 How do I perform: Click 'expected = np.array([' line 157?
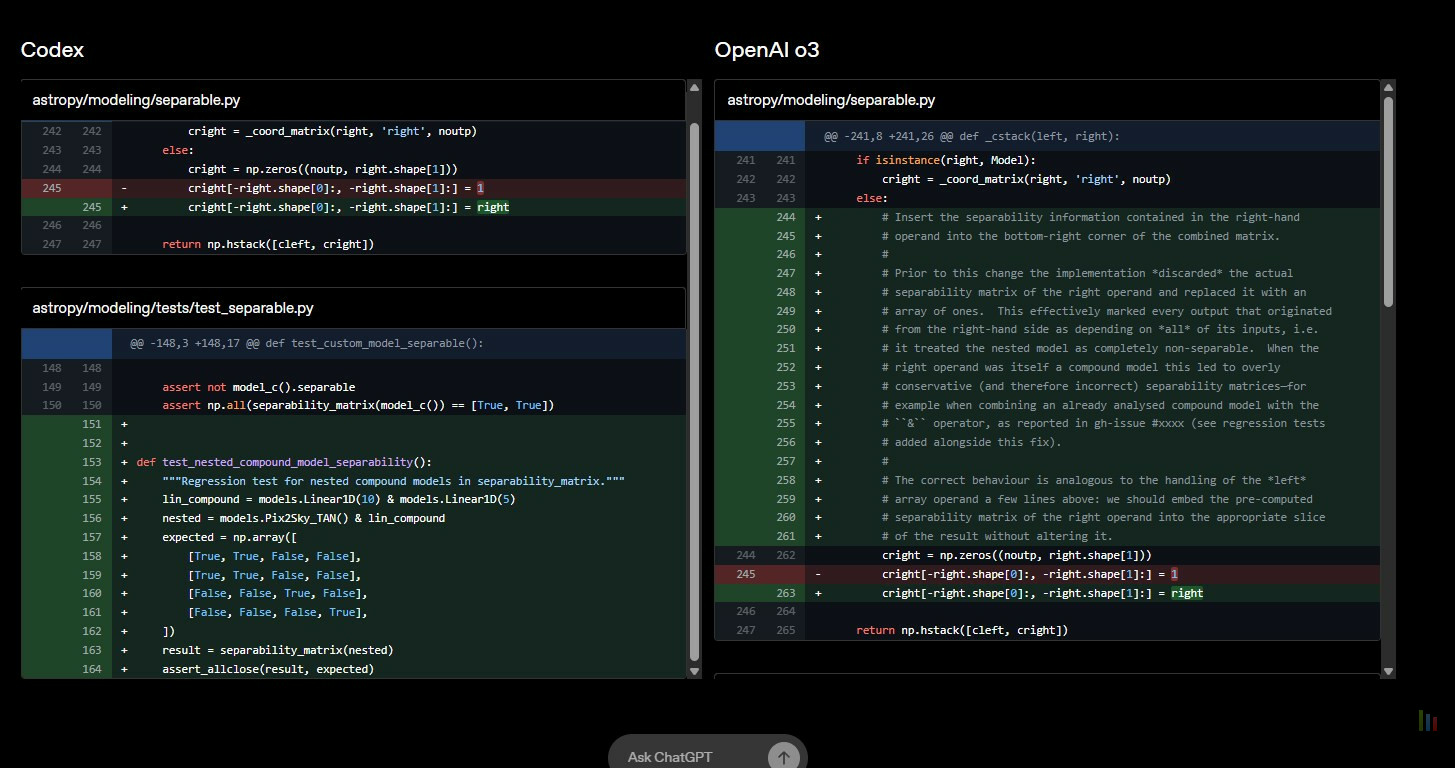[x=354, y=537]
